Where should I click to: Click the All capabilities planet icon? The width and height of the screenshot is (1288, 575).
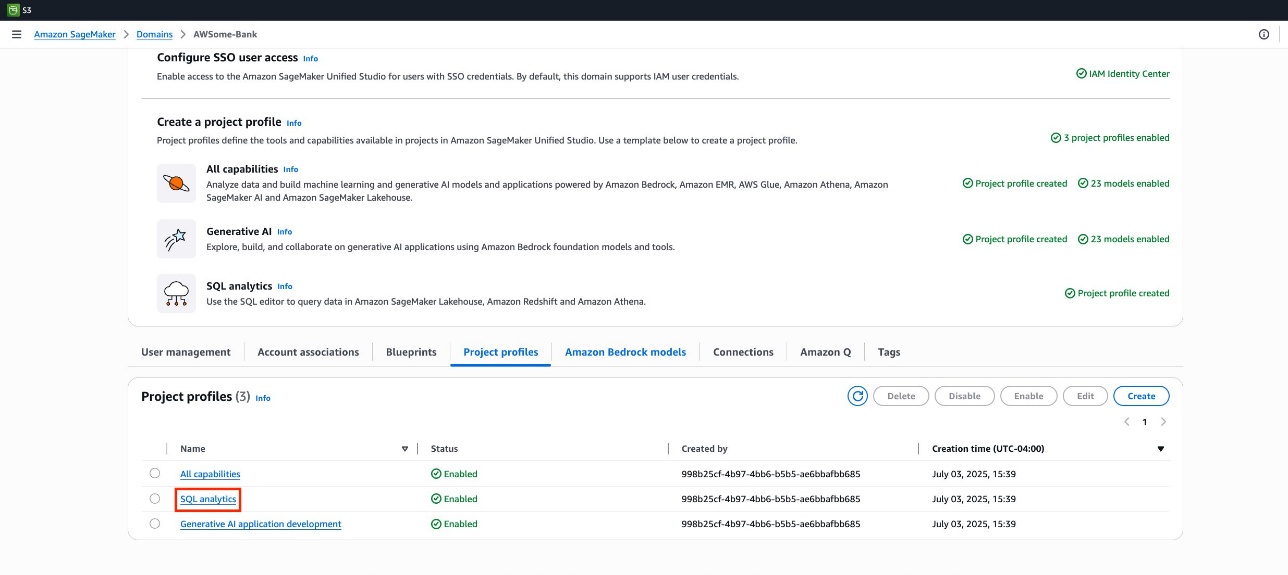pos(177,183)
